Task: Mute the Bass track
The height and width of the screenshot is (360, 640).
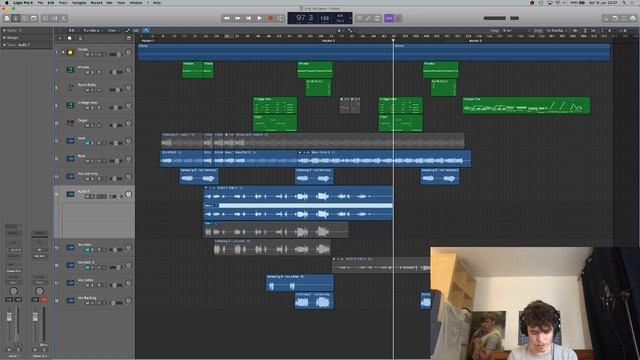Action: pos(87,161)
